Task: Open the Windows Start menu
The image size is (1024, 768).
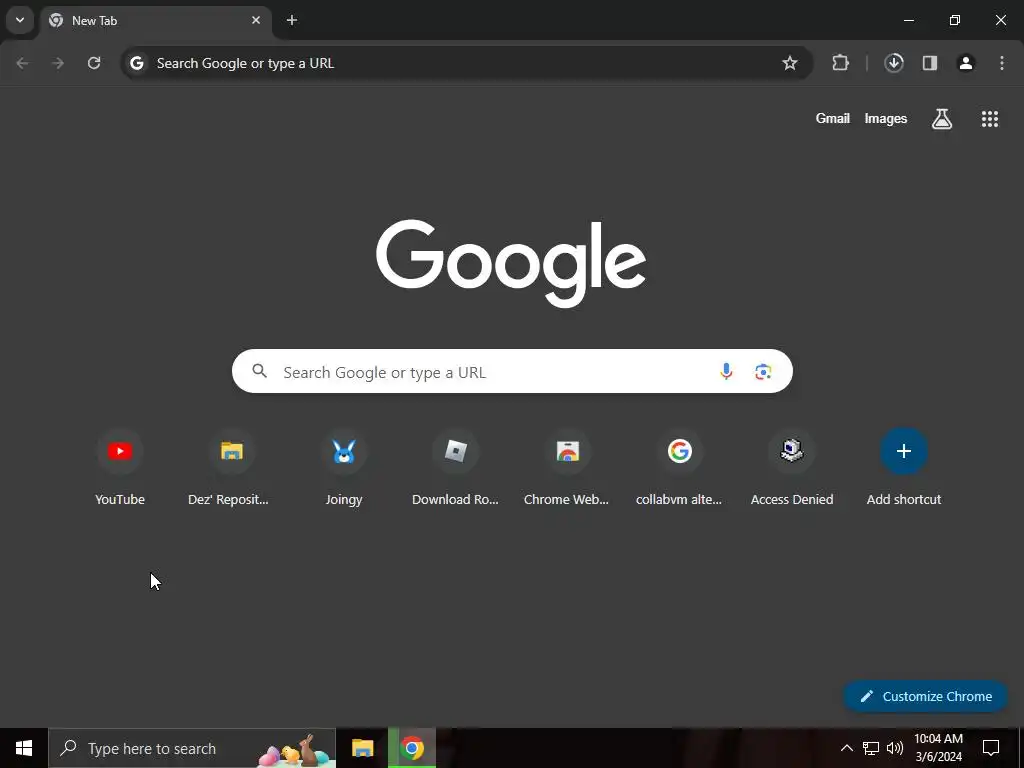Action: (x=24, y=748)
